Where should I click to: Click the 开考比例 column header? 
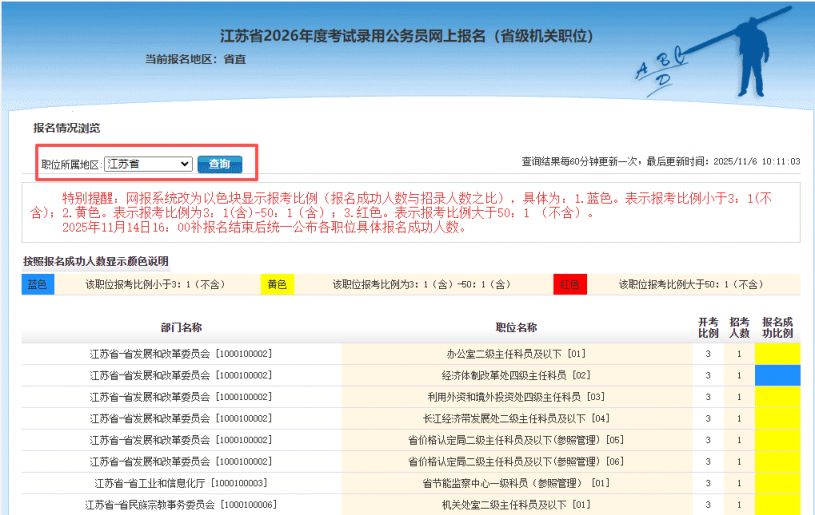click(x=707, y=327)
